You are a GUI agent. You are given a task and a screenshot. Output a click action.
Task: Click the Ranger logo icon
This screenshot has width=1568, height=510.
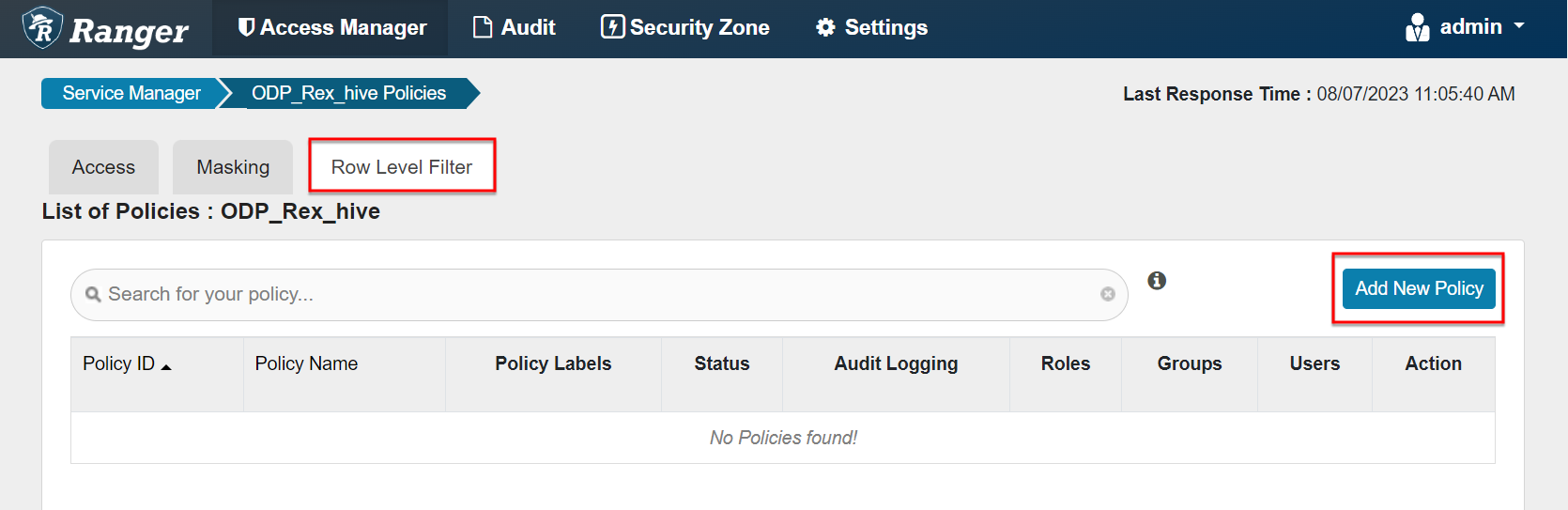pyautogui.click(x=42, y=27)
